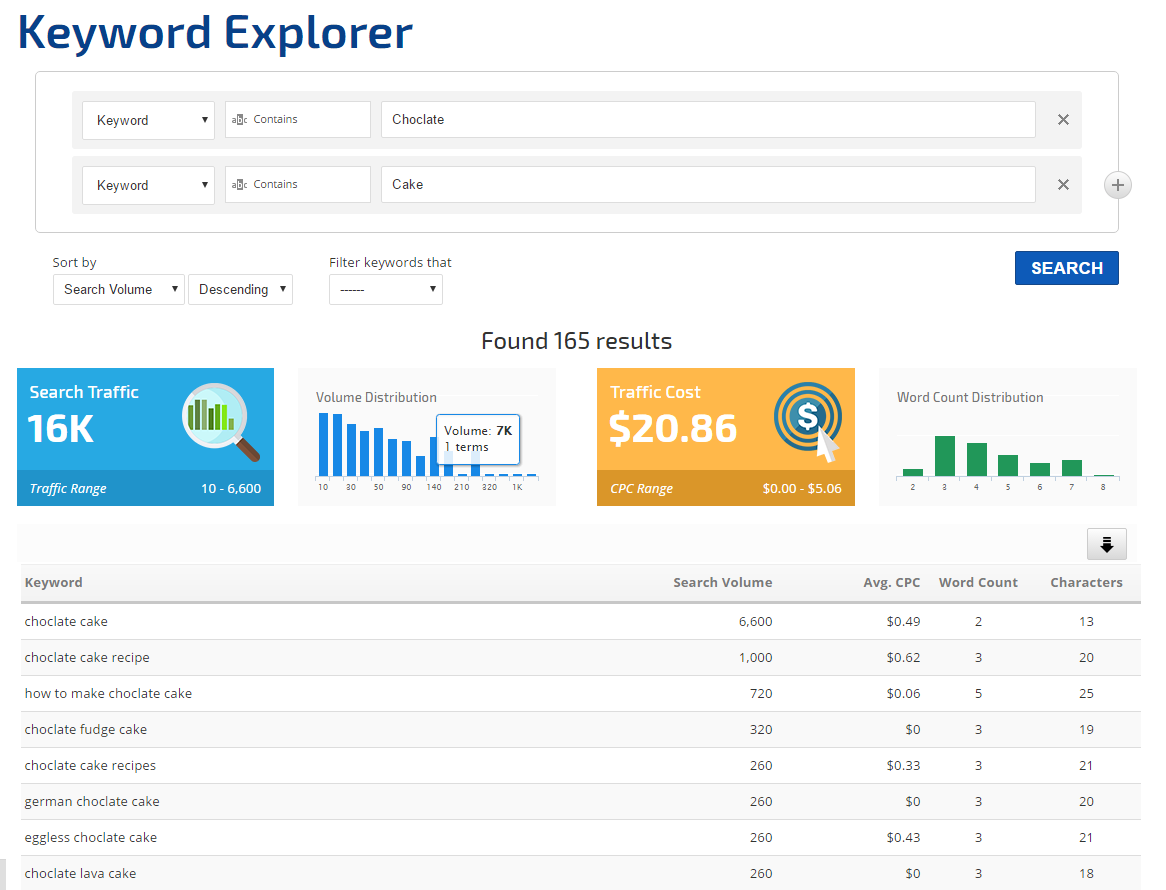Expand the Descending sort order dropdown
Image resolution: width=1166 pixels, height=890 pixels.
click(240, 290)
